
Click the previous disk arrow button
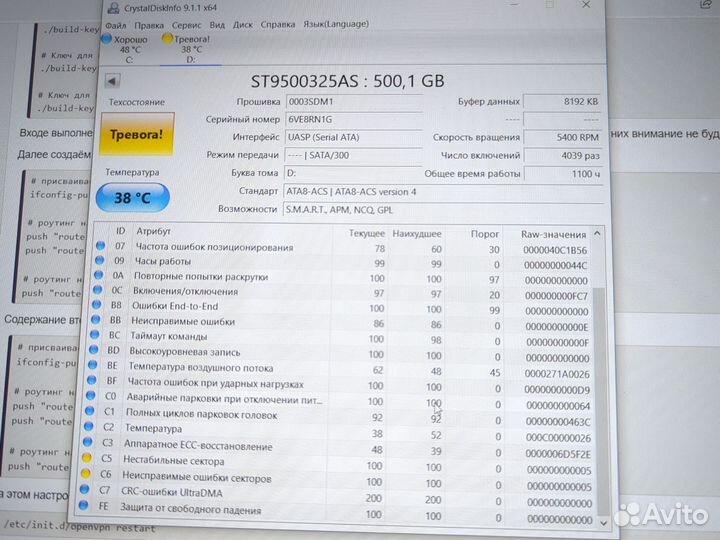112,81
